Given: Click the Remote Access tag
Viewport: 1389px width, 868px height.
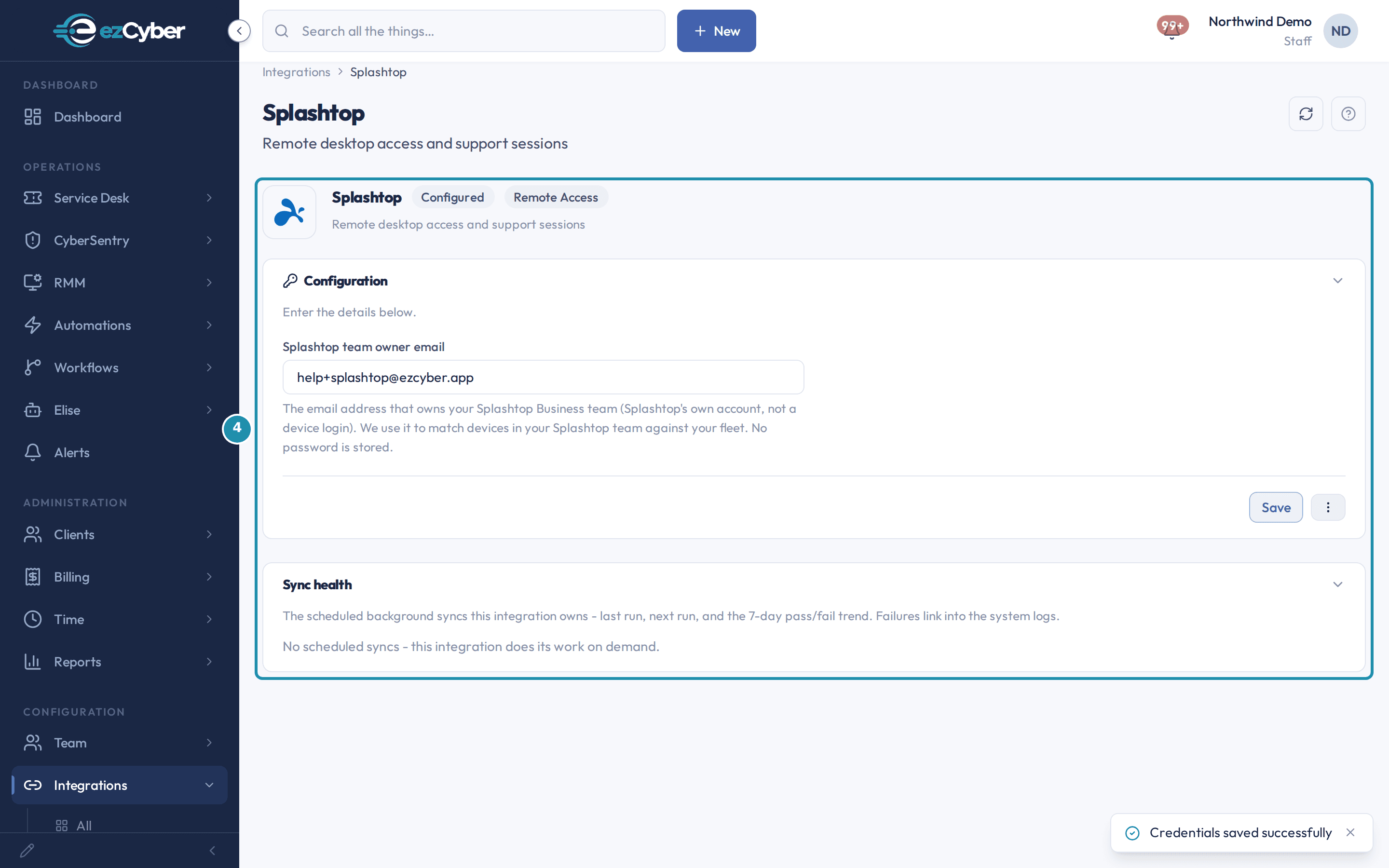Looking at the screenshot, I should (556, 198).
